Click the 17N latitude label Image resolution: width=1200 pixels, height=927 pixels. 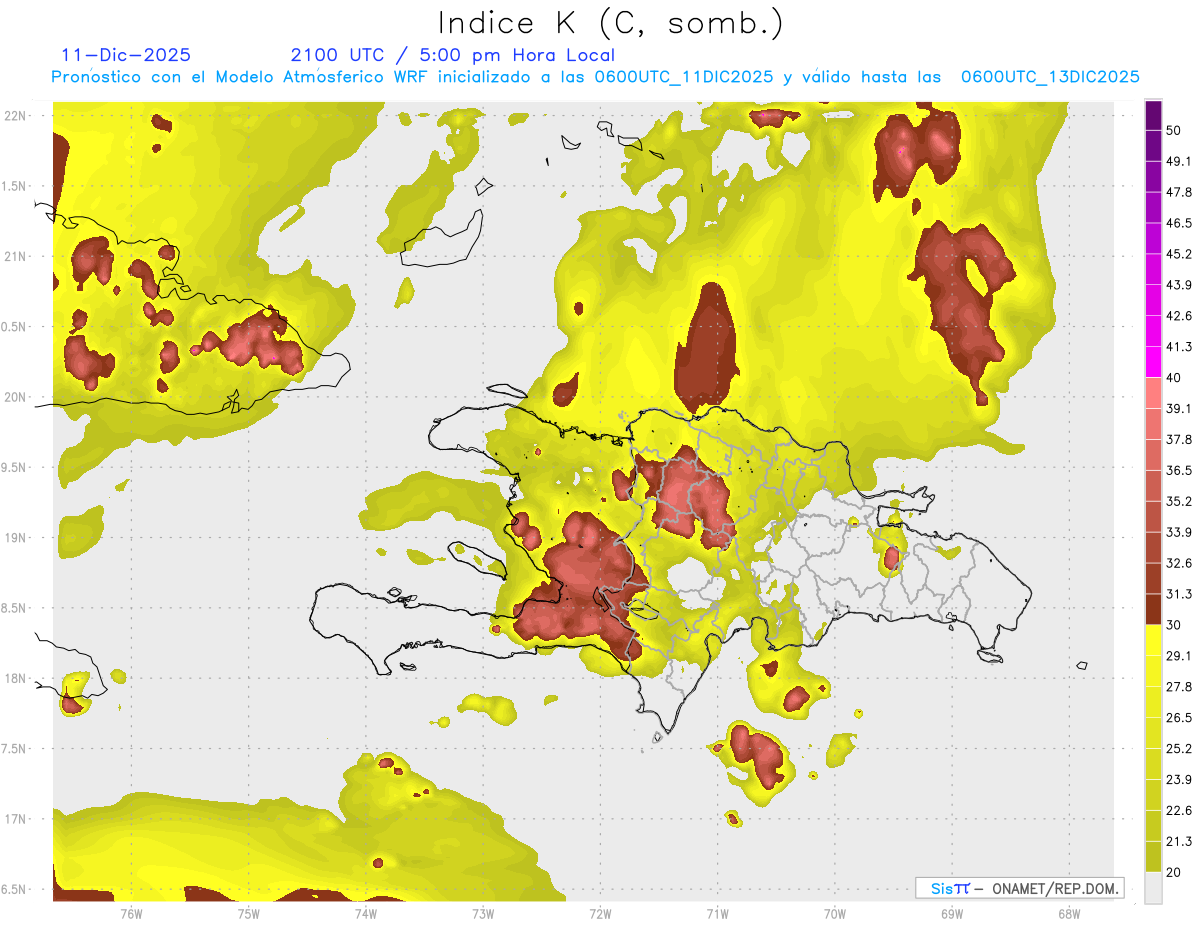pos(14,819)
